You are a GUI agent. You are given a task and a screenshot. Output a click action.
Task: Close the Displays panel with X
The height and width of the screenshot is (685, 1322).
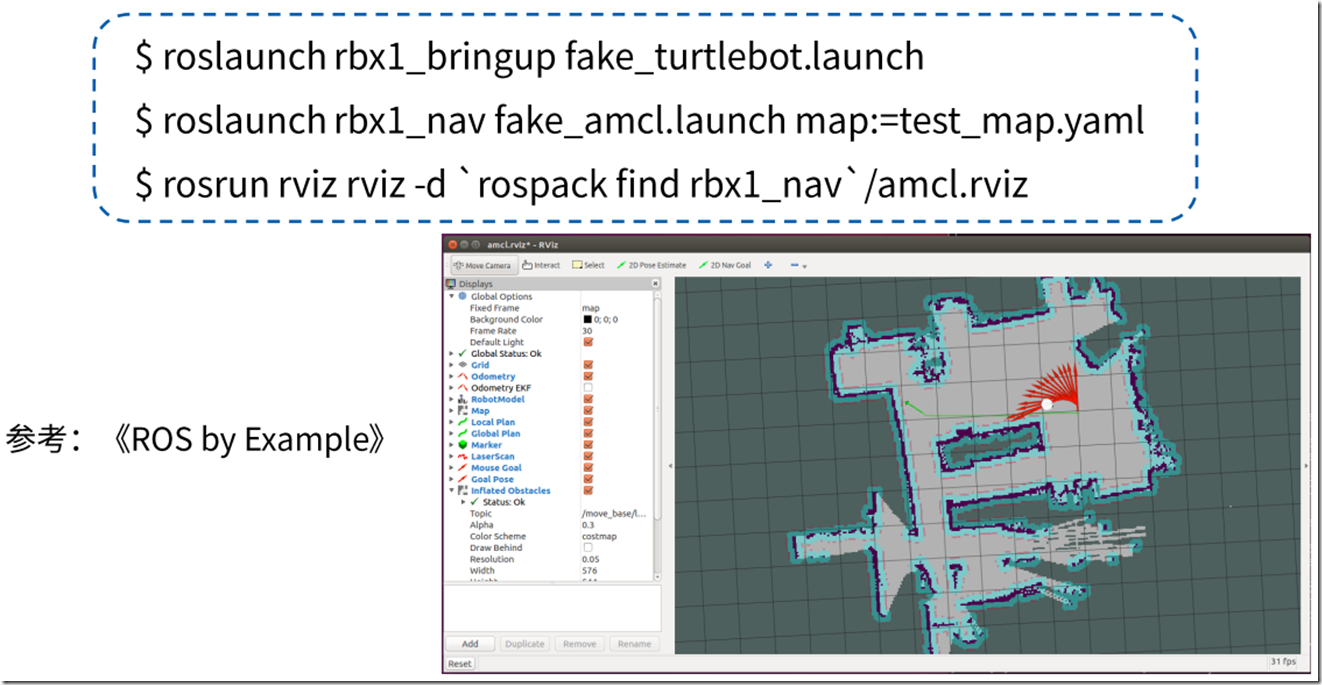(x=655, y=284)
